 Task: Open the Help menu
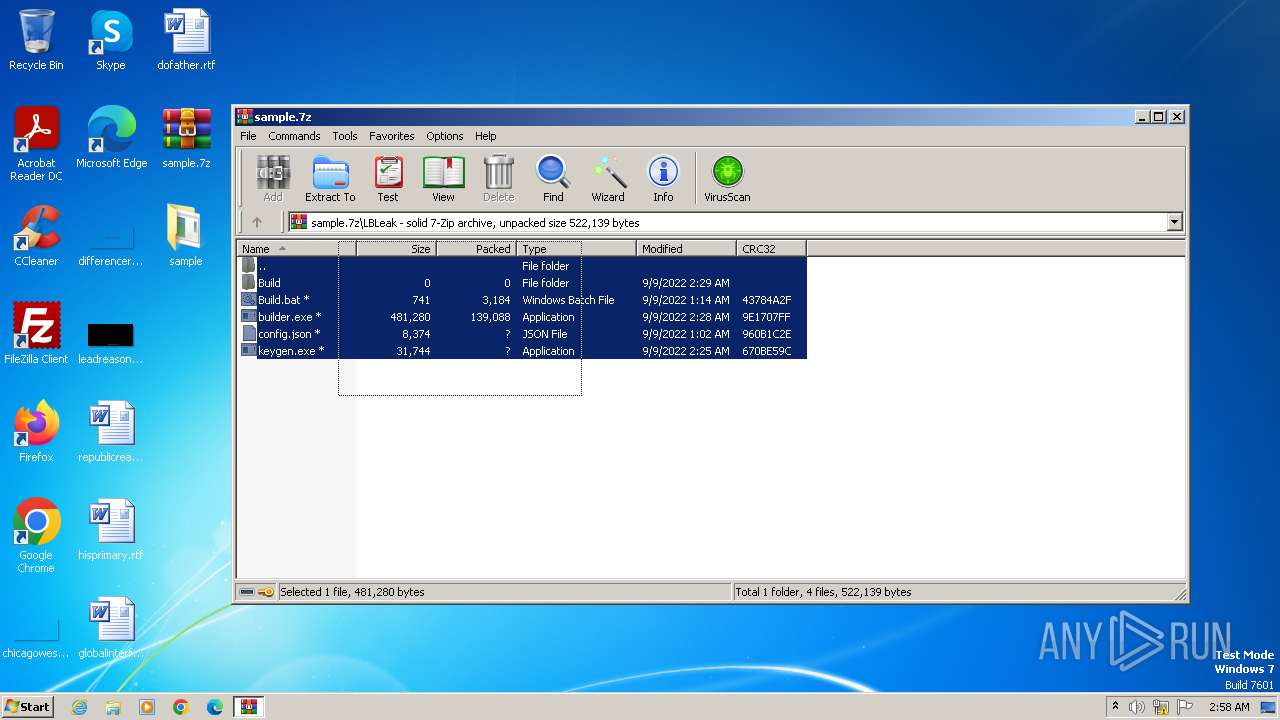tap(486, 136)
